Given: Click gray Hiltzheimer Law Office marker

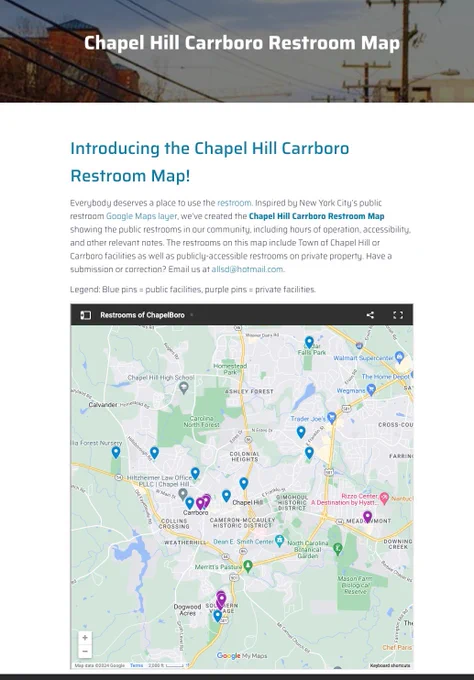Looking at the screenshot, I should coord(183,494).
